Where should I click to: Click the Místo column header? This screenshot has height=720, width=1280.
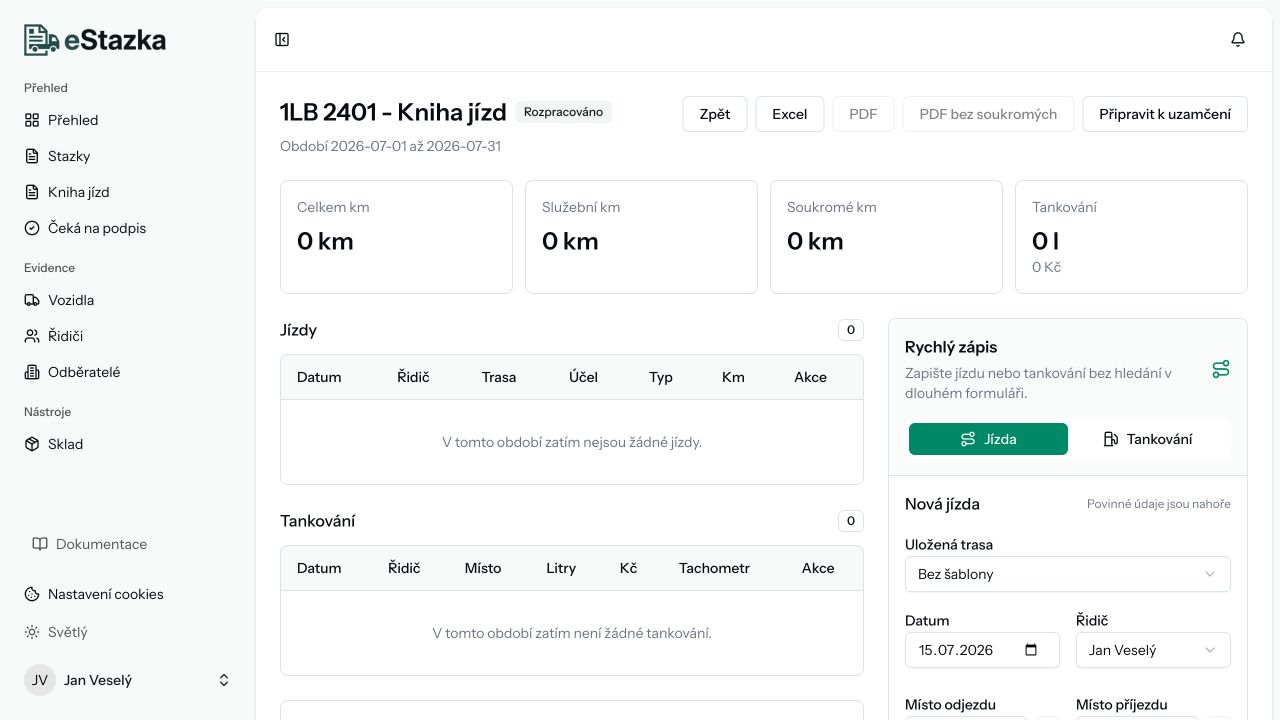click(x=483, y=568)
